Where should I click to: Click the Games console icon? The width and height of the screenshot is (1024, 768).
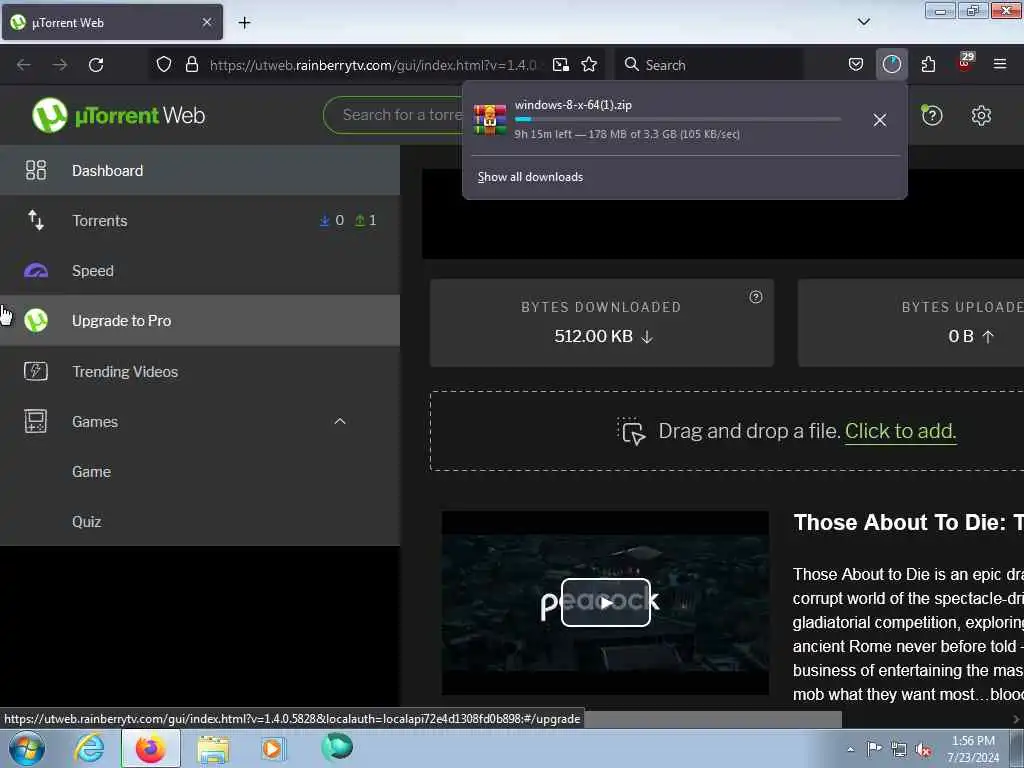[36, 421]
